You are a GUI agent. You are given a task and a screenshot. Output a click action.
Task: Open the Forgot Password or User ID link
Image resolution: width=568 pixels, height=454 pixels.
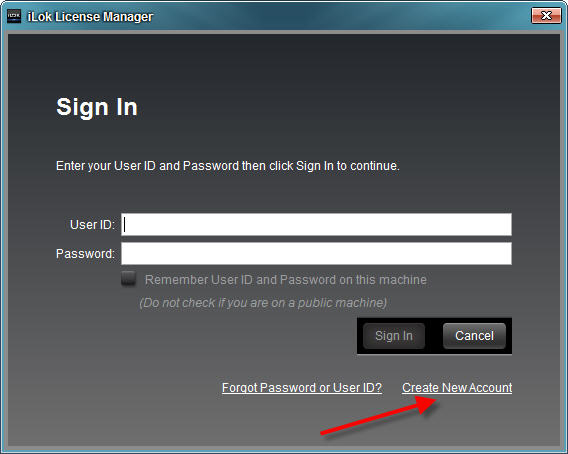pyautogui.click(x=302, y=388)
